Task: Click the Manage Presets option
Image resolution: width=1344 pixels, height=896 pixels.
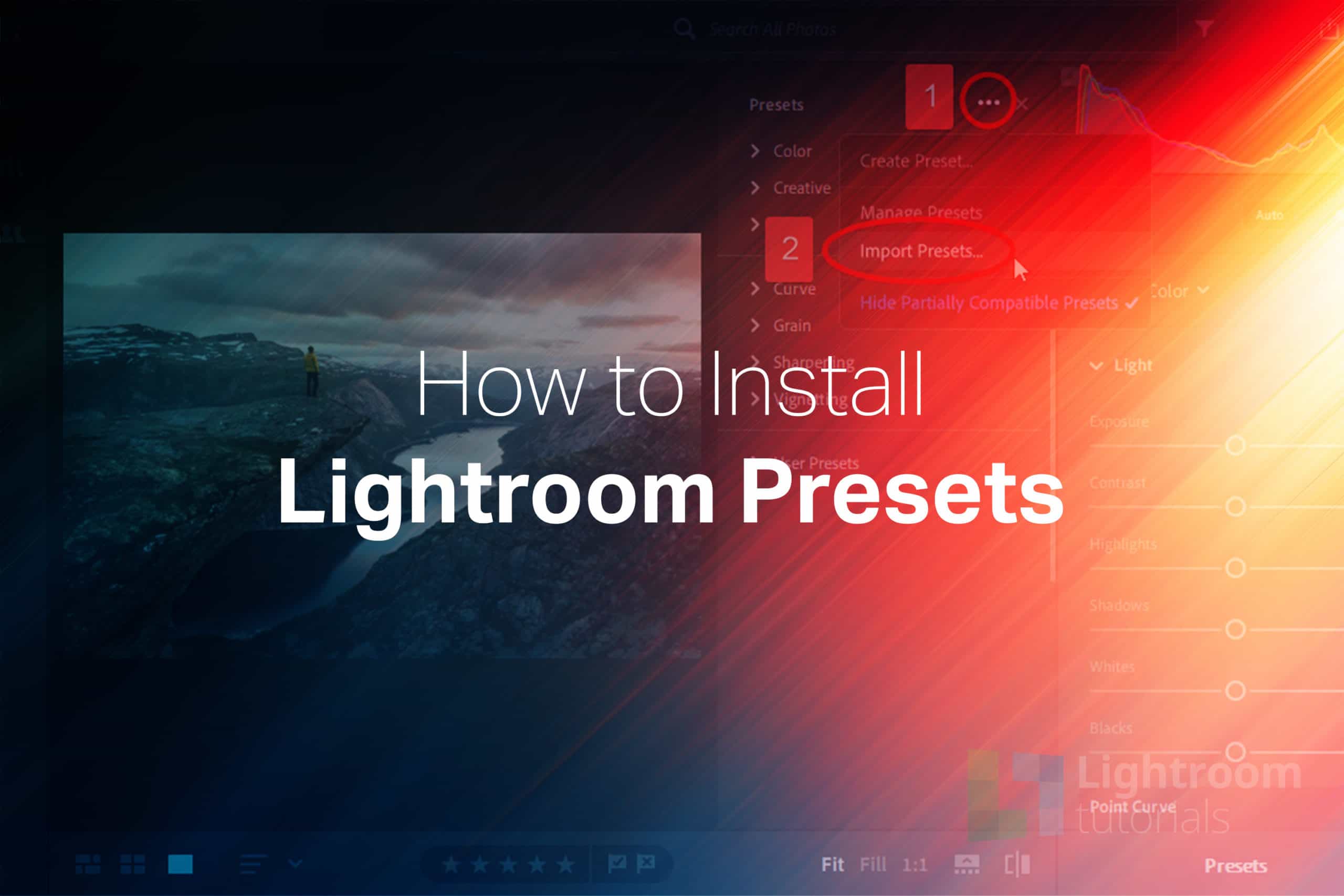Action: (920, 210)
